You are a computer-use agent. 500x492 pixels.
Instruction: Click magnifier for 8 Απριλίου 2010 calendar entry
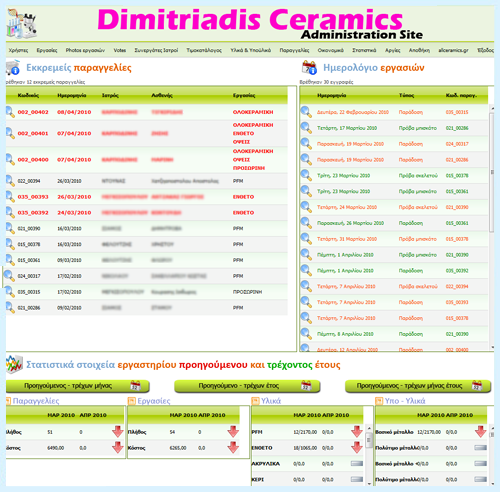point(306,334)
